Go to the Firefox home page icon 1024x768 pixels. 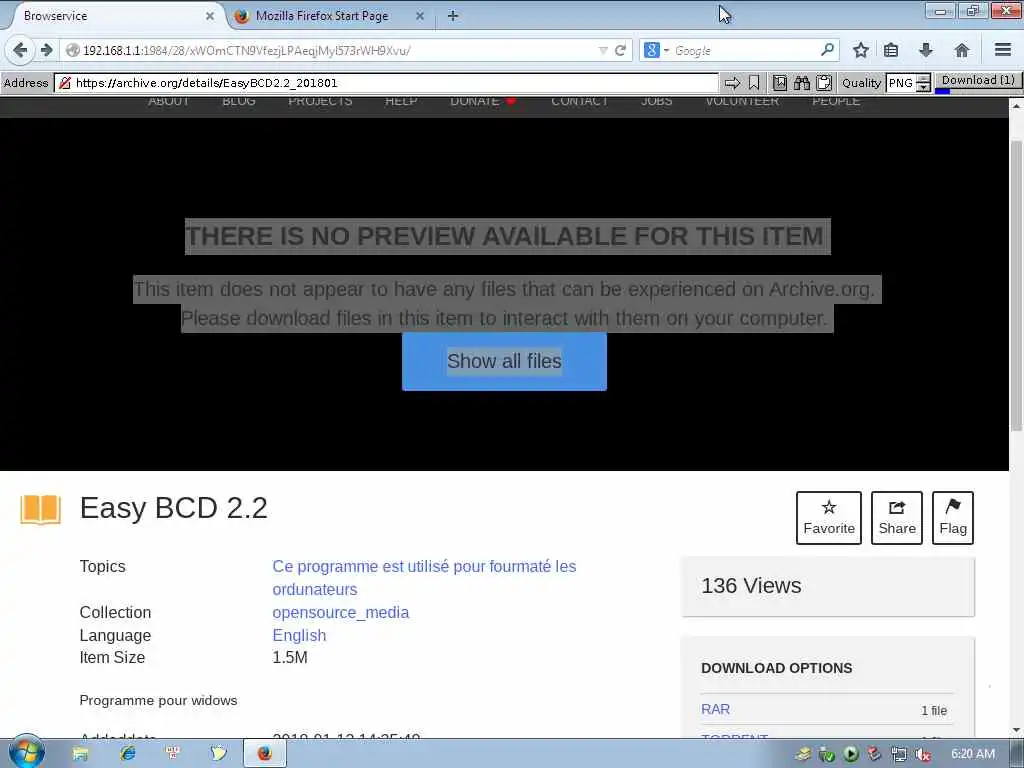pos(961,50)
